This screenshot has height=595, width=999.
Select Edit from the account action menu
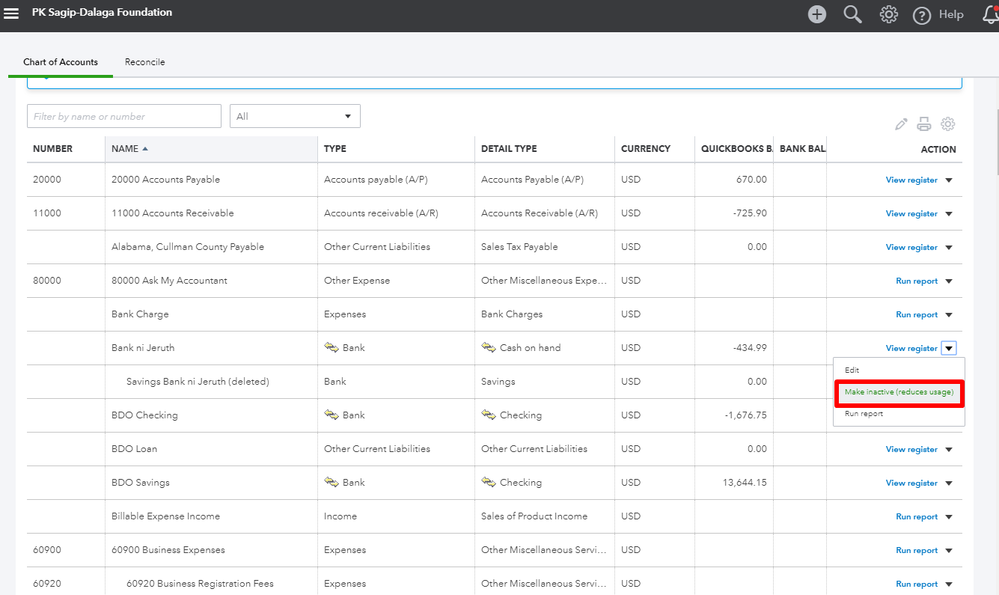pyautogui.click(x=852, y=370)
